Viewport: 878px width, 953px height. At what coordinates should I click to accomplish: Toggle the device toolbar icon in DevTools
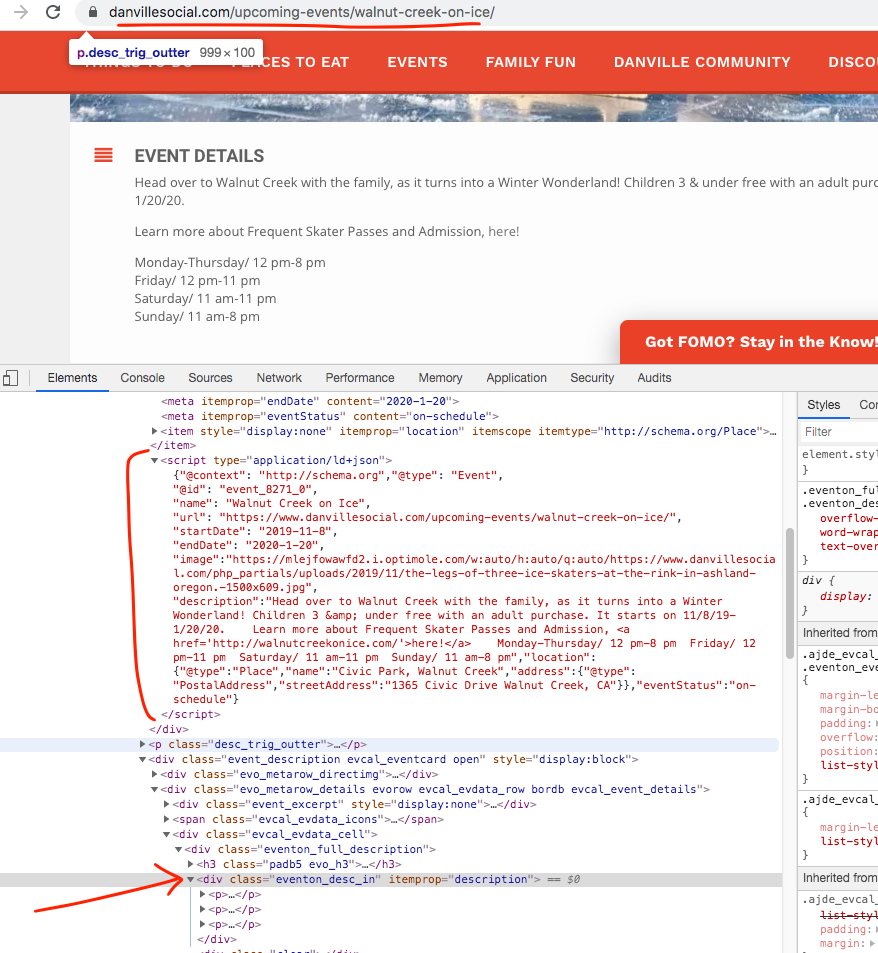tap(11, 378)
